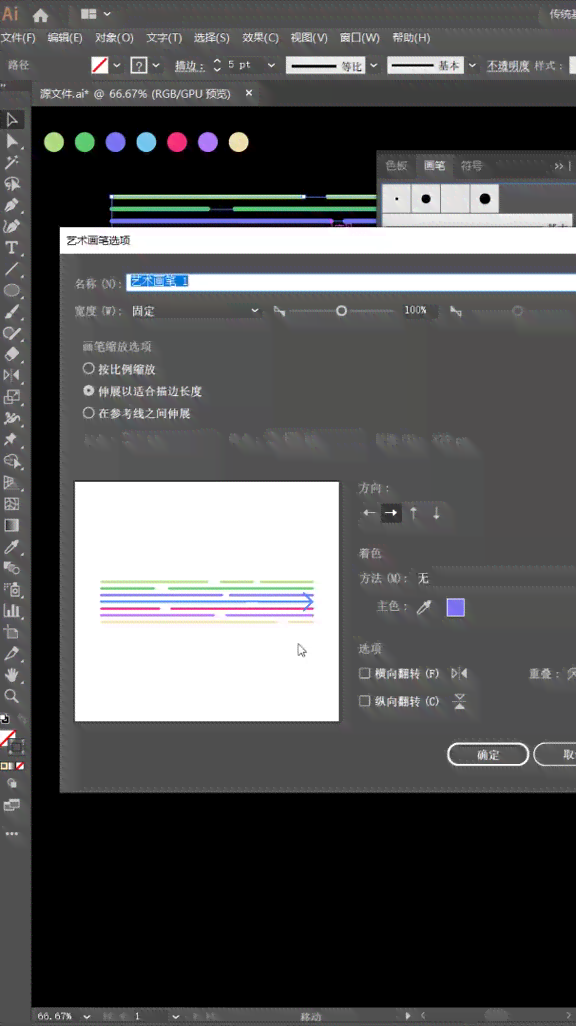Pick main color with dialog eyedropper
Image resolution: width=576 pixels, height=1026 pixels.
pyautogui.click(x=424, y=607)
